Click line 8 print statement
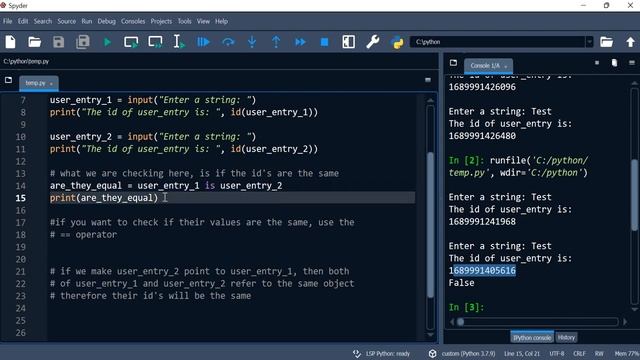This screenshot has height=360, width=640. pyautogui.click(x=184, y=112)
